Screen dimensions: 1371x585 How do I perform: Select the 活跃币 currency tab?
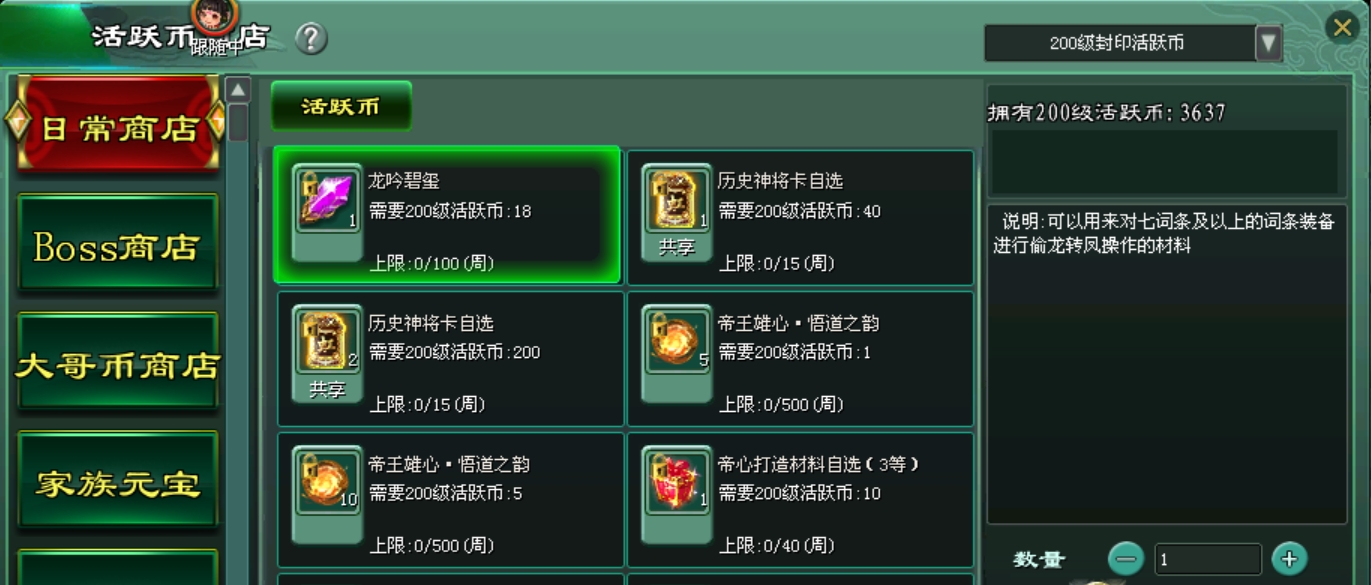coord(341,106)
